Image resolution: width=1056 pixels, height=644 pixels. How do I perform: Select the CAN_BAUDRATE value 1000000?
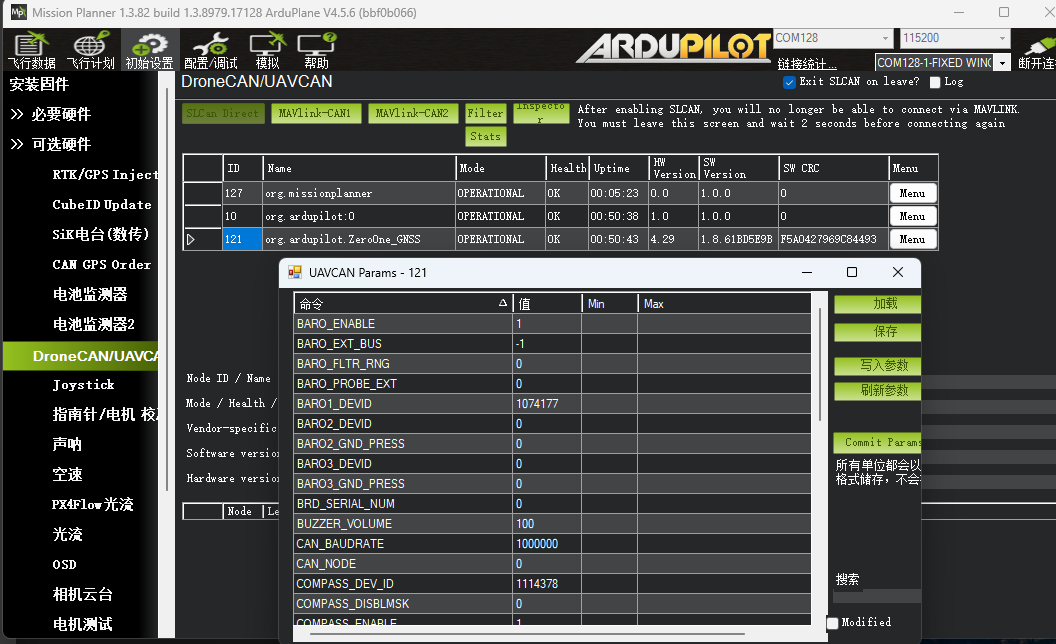click(547, 544)
